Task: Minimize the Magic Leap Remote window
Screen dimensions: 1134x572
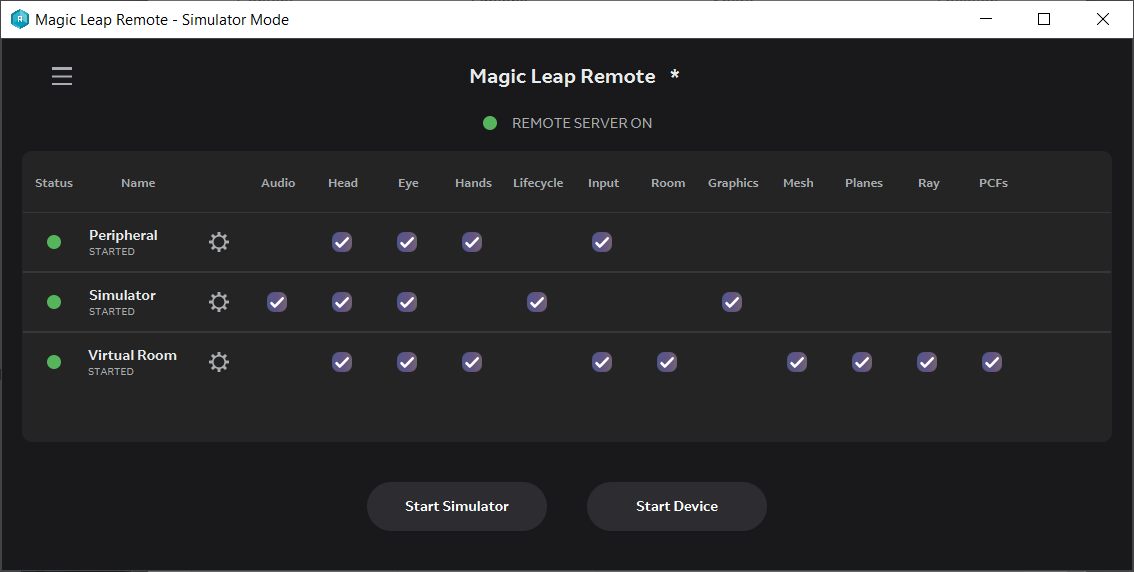Action: (x=986, y=20)
